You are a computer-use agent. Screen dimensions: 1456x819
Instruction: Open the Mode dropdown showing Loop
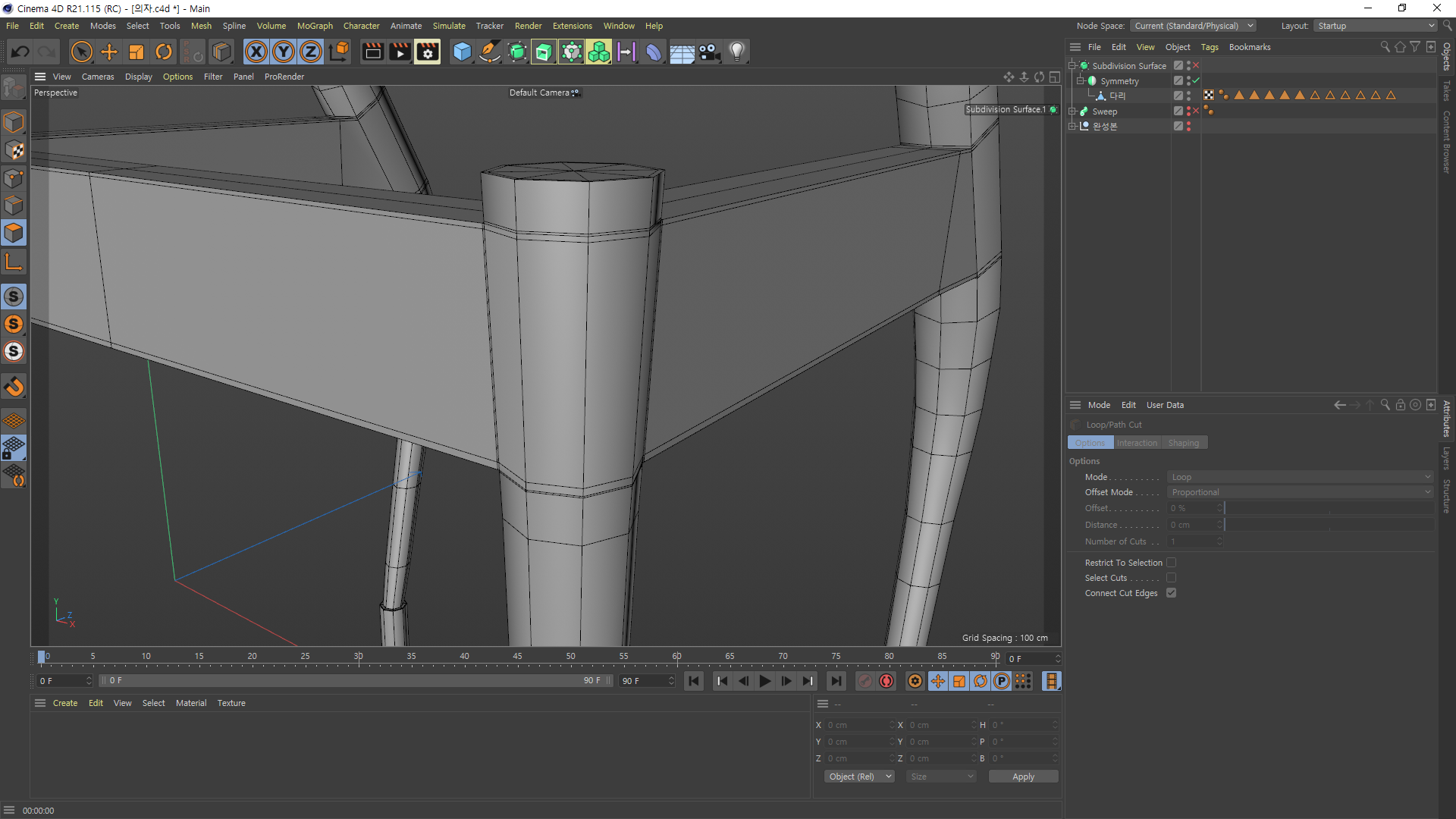click(x=1300, y=477)
